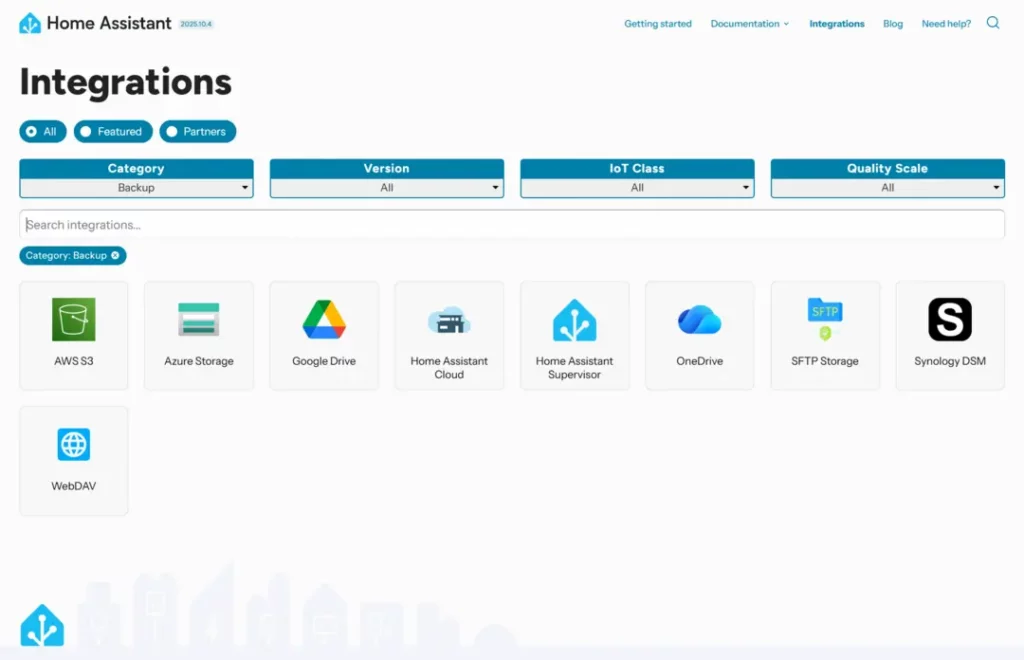Select the All radio filter
1024x660 pixels.
pos(43,131)
